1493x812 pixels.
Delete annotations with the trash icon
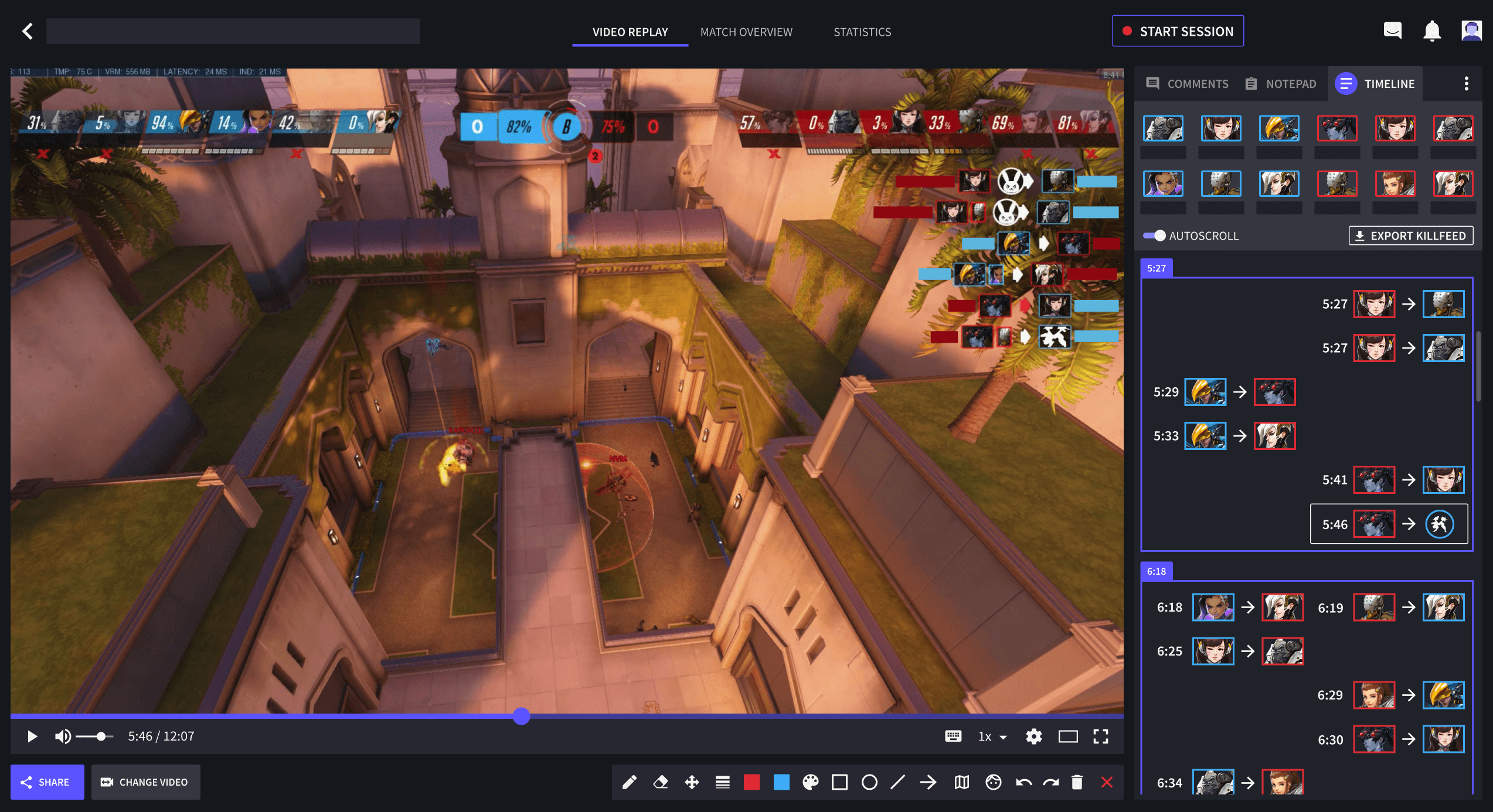(x=1077, y=782)
